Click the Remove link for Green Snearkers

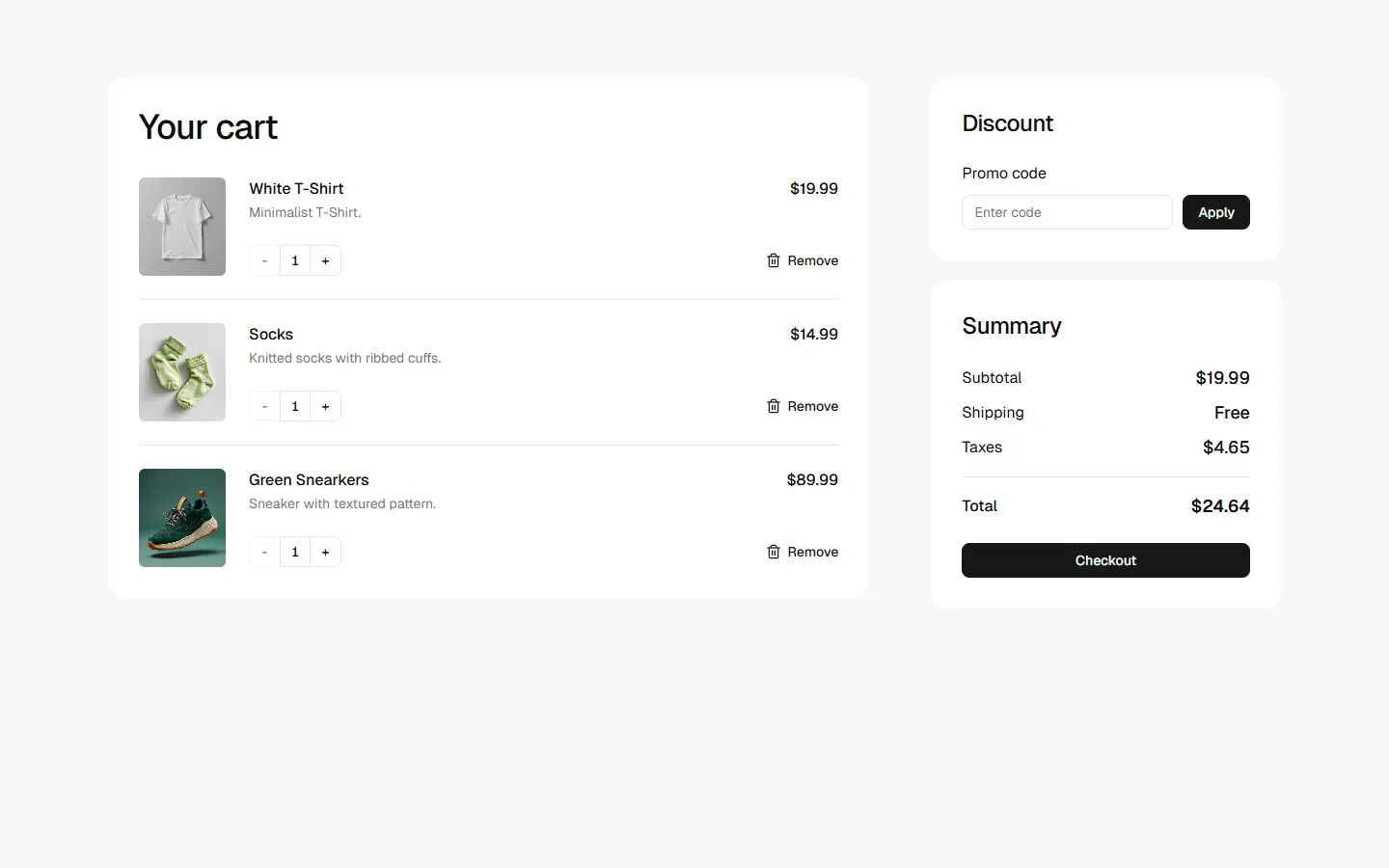(813, 552)
